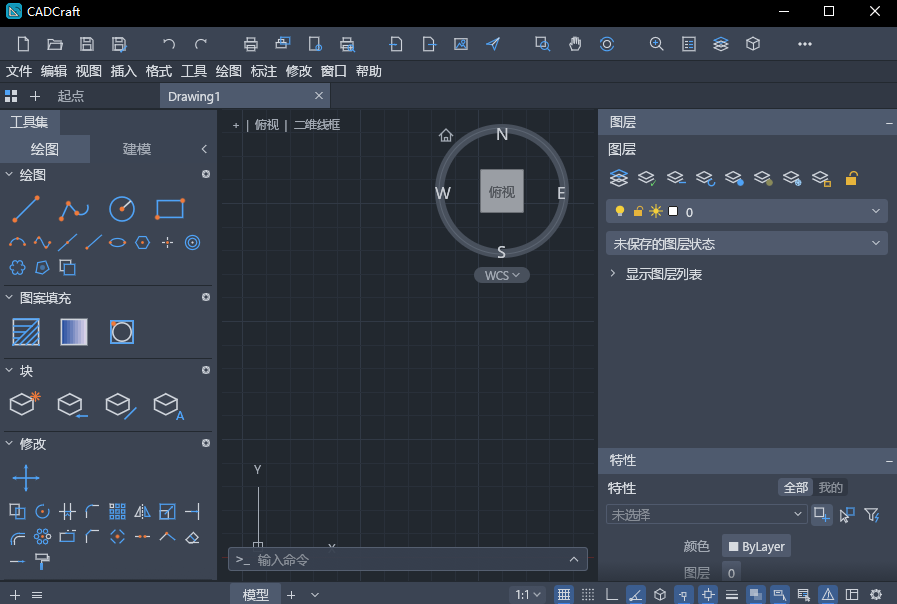This screenshot has height=604, width=897.
Task: Select the Rectangle tool
Action: pos(170,209)
